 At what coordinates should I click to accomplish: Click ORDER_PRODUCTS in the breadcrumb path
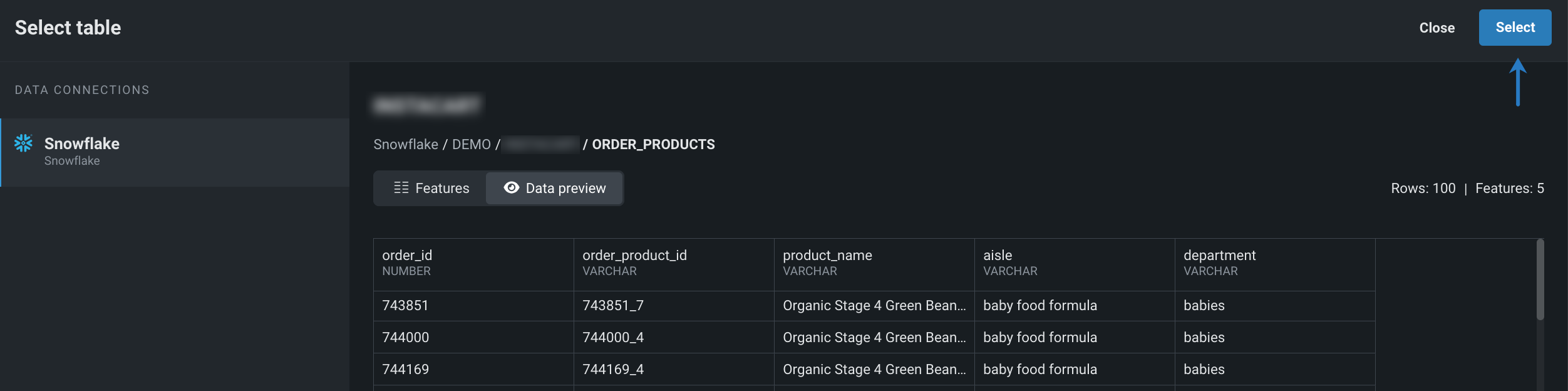click(x=653, y=145)
